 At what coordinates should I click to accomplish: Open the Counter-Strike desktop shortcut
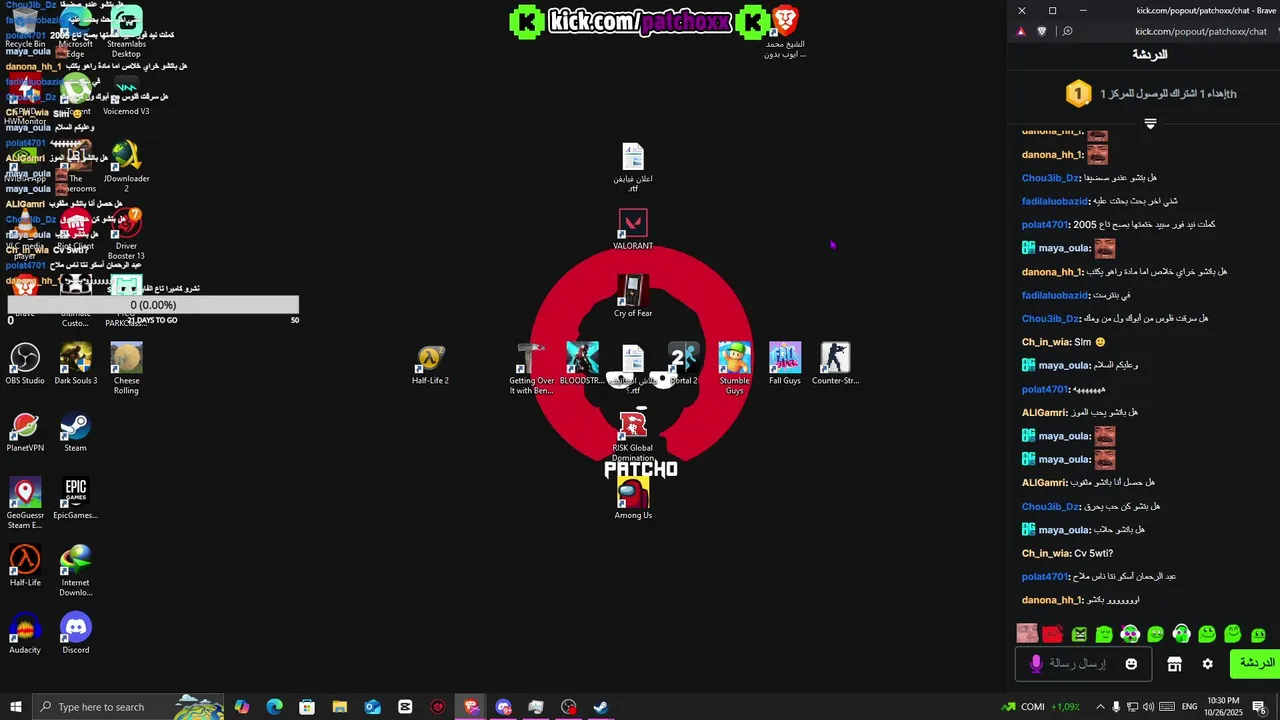[x=835, y=364]
